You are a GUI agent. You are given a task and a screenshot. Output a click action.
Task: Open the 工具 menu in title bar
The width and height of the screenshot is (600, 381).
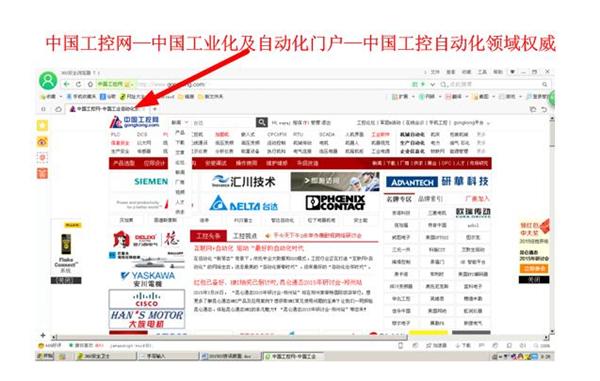[x=482, y=72]
